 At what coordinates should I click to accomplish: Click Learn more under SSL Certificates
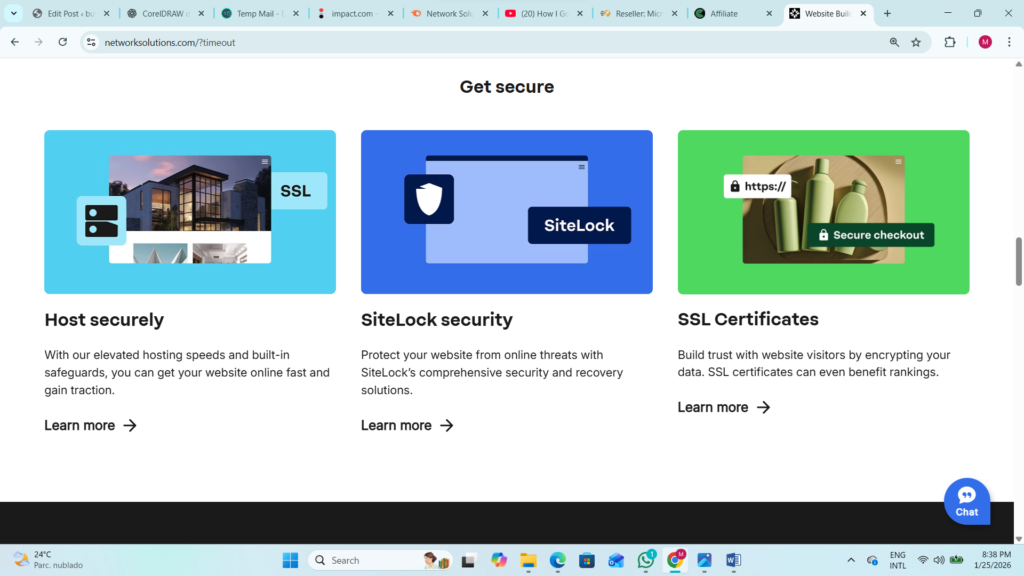point(723,407)
